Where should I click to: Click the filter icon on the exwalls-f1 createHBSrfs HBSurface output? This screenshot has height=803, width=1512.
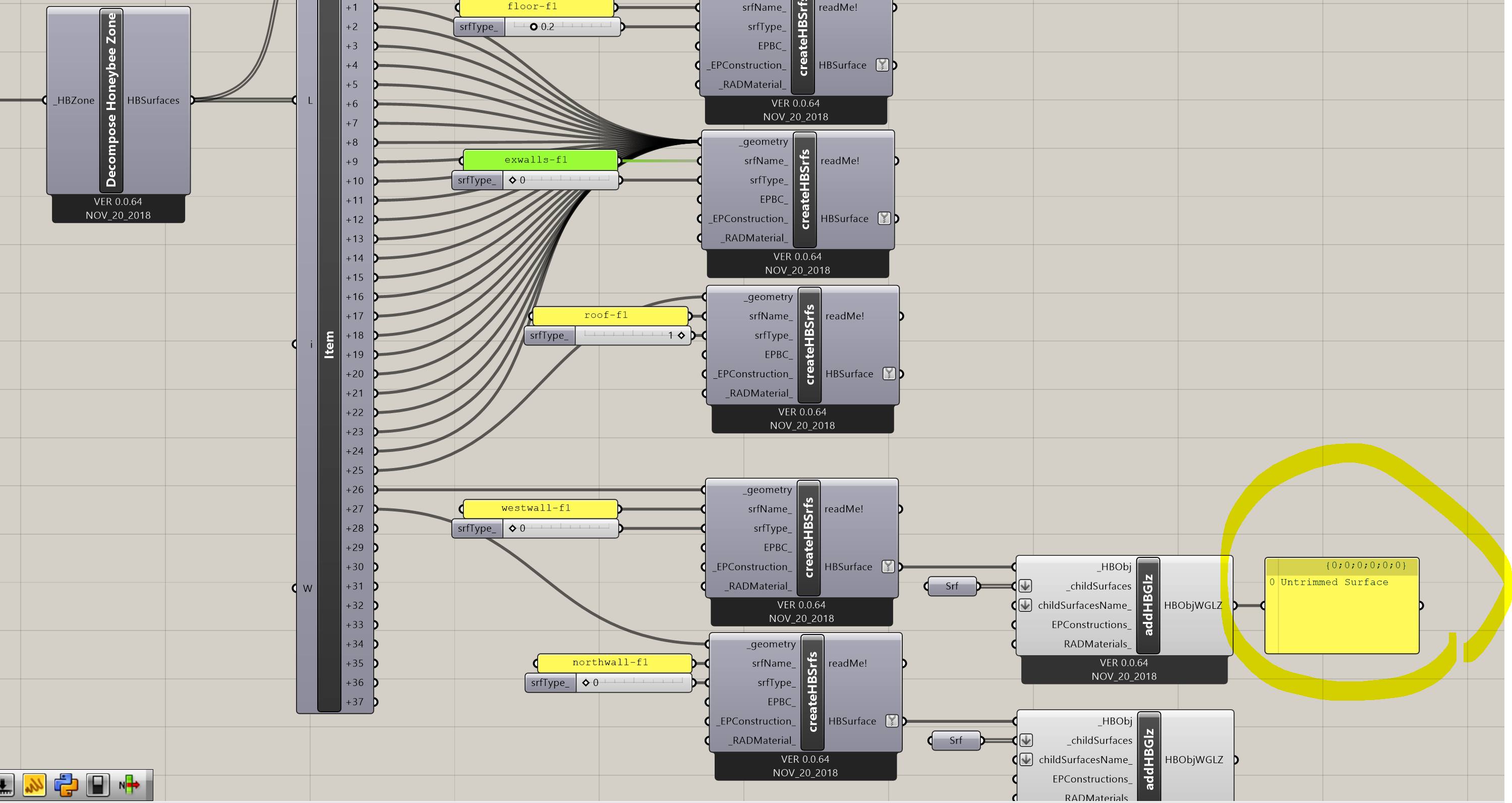click(884, 218)
